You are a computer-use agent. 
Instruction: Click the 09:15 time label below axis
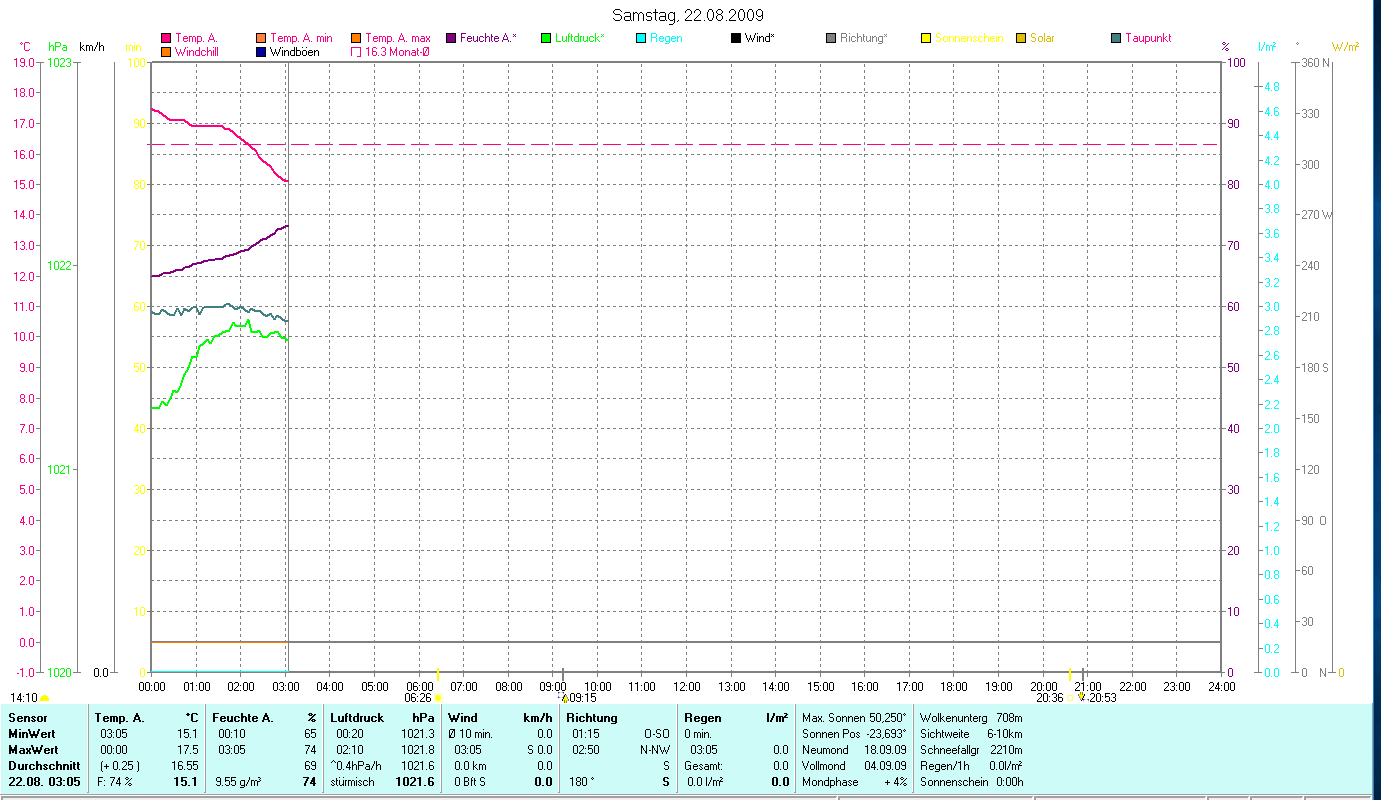[x=583, y=698]
